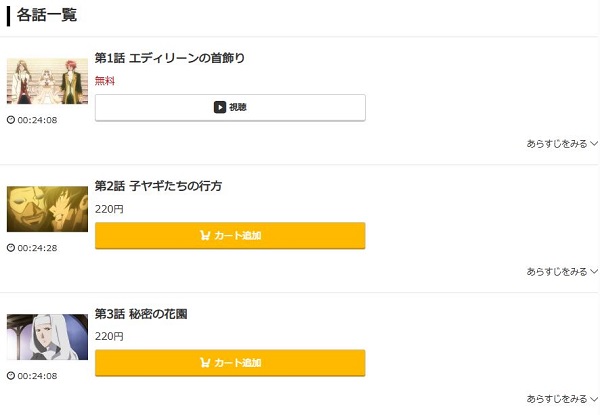Click the cart icon for 第2話 子ヤギたちの行方

coord(205,236)
